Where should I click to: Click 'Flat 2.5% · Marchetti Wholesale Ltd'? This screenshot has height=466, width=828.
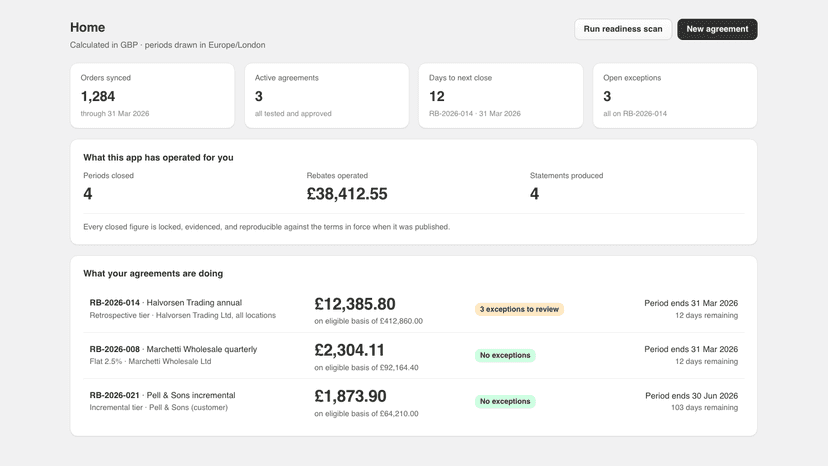tap(150, 361)
